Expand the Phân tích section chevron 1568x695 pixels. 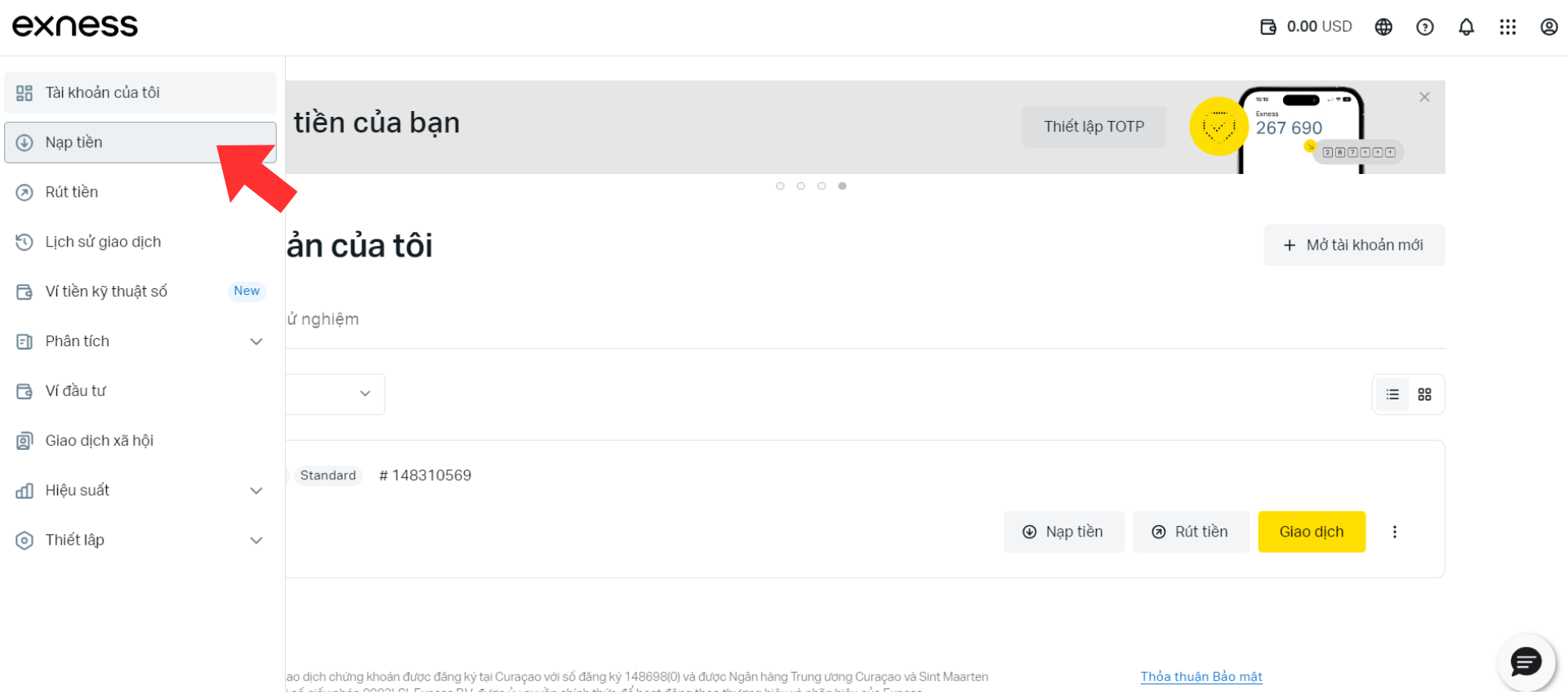pyautogui.click(x=256, y=341)
